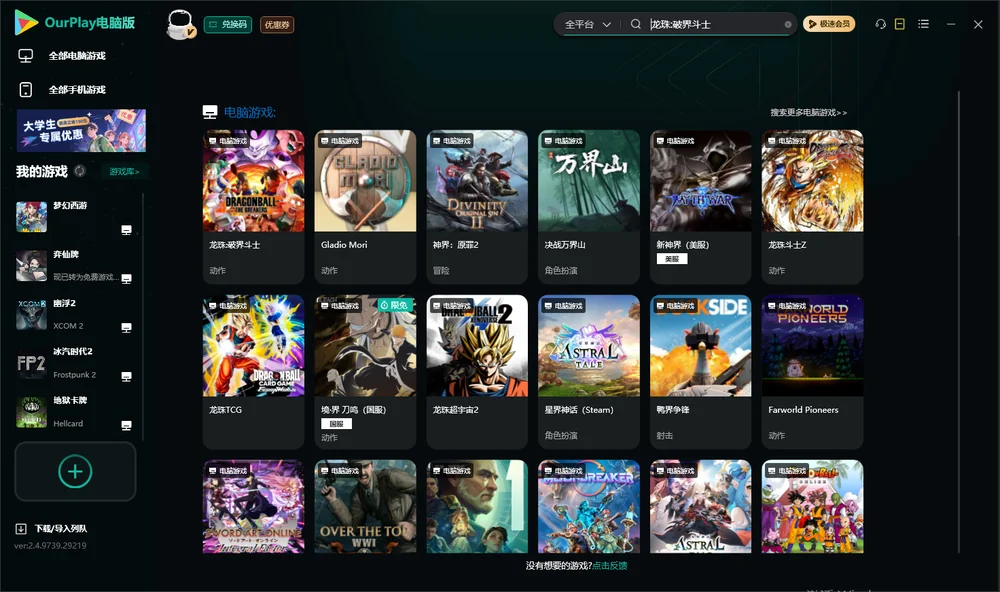Open the Gladio Mori game card
The width and height of the screenshot is (1000, 592).
click(365, 207)
